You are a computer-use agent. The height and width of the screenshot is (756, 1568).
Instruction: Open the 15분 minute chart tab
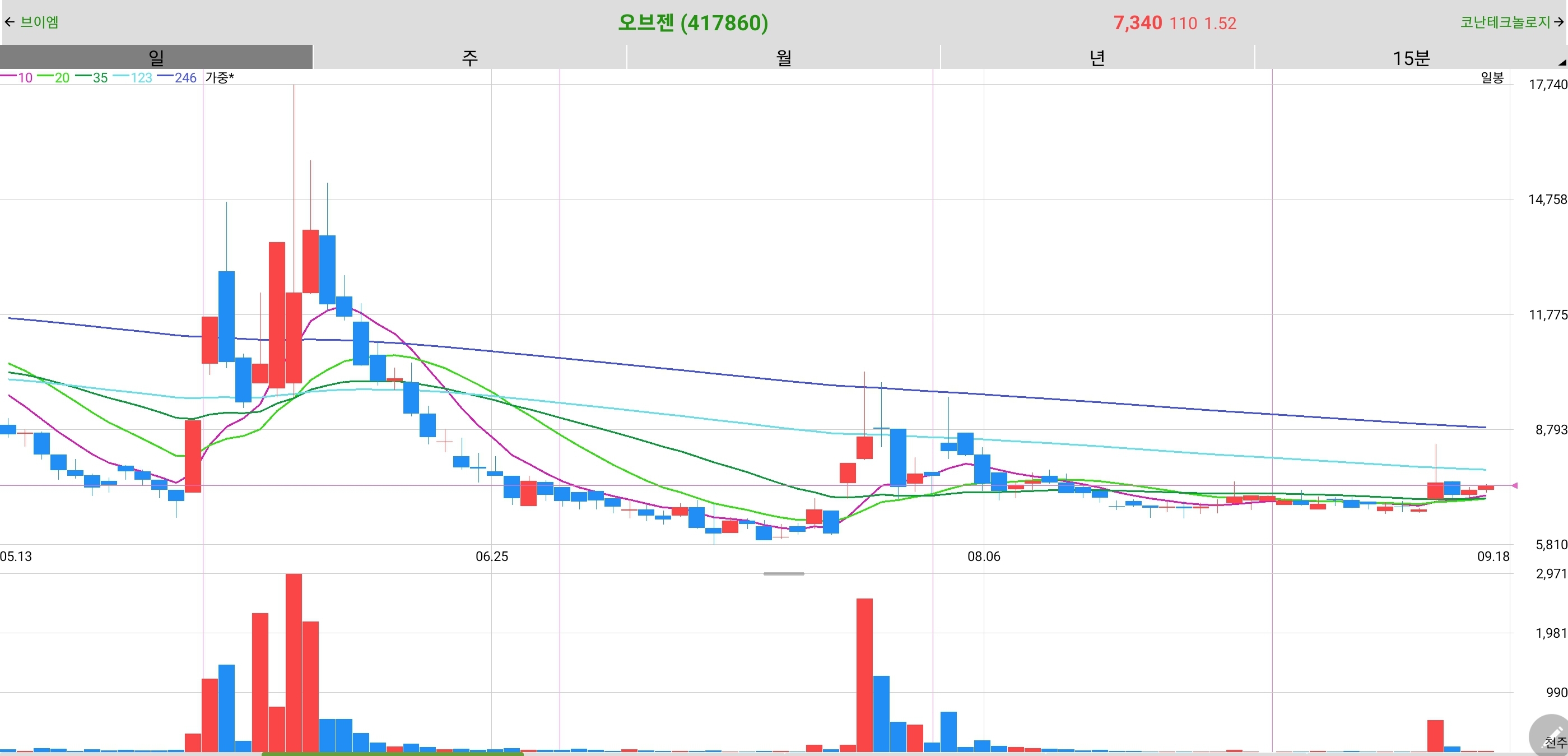1411,57
